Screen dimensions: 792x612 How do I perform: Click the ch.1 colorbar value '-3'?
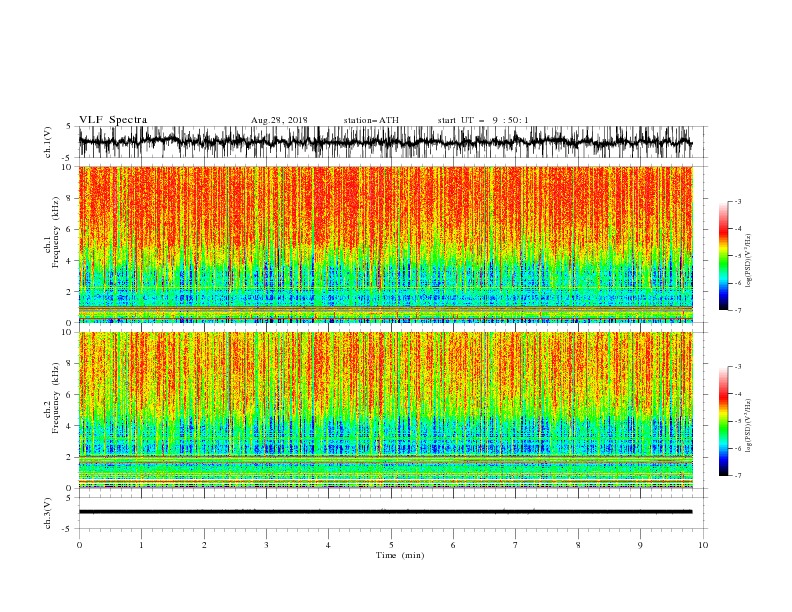(738, 201)
